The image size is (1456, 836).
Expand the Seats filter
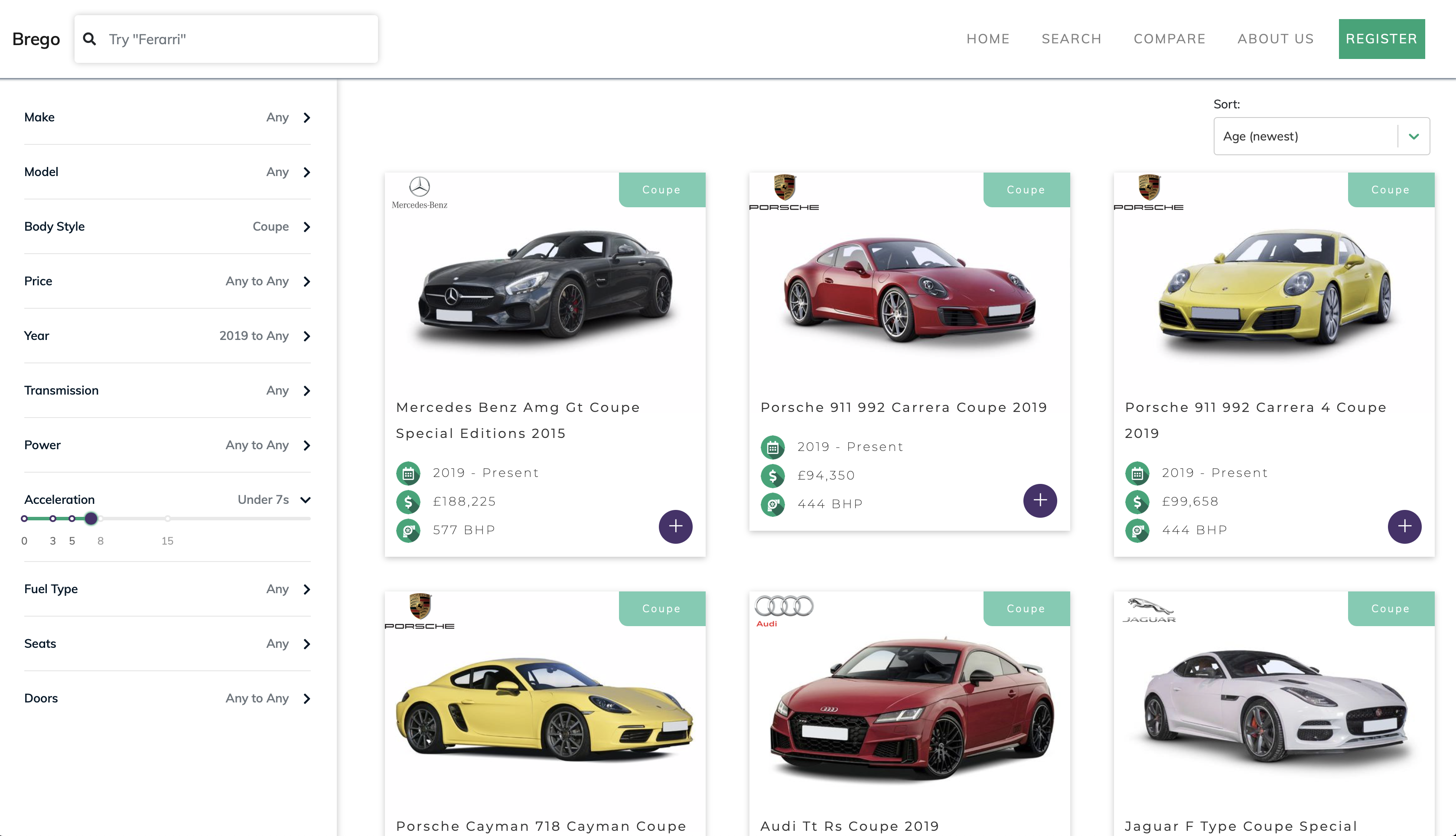168,643
